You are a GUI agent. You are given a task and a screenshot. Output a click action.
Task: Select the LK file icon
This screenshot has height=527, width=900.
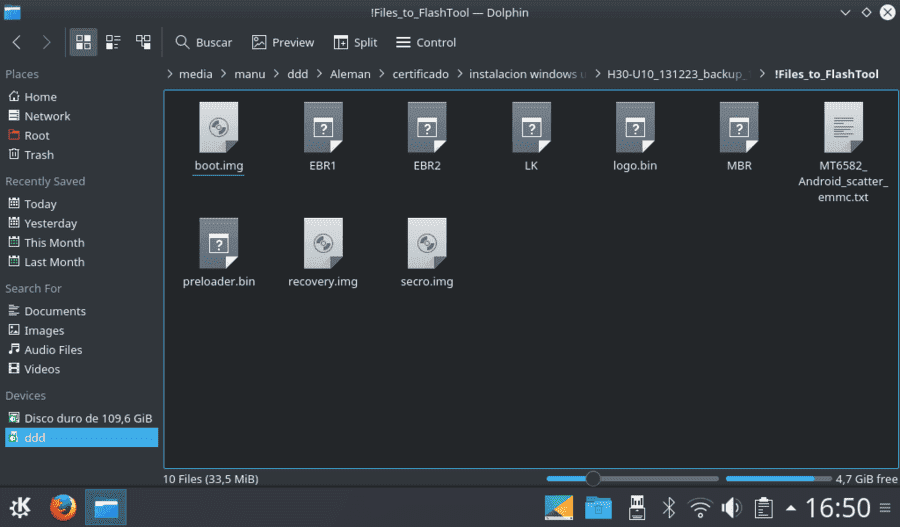click(532, 127)
